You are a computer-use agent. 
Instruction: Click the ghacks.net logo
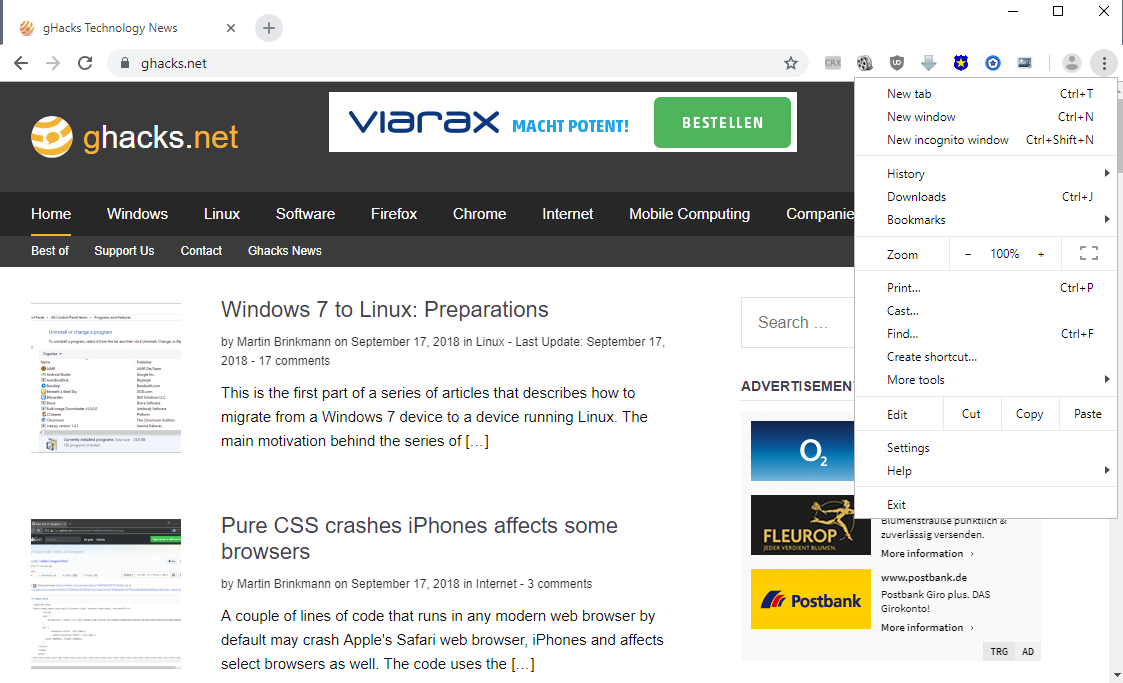click(x=135, y=137)
